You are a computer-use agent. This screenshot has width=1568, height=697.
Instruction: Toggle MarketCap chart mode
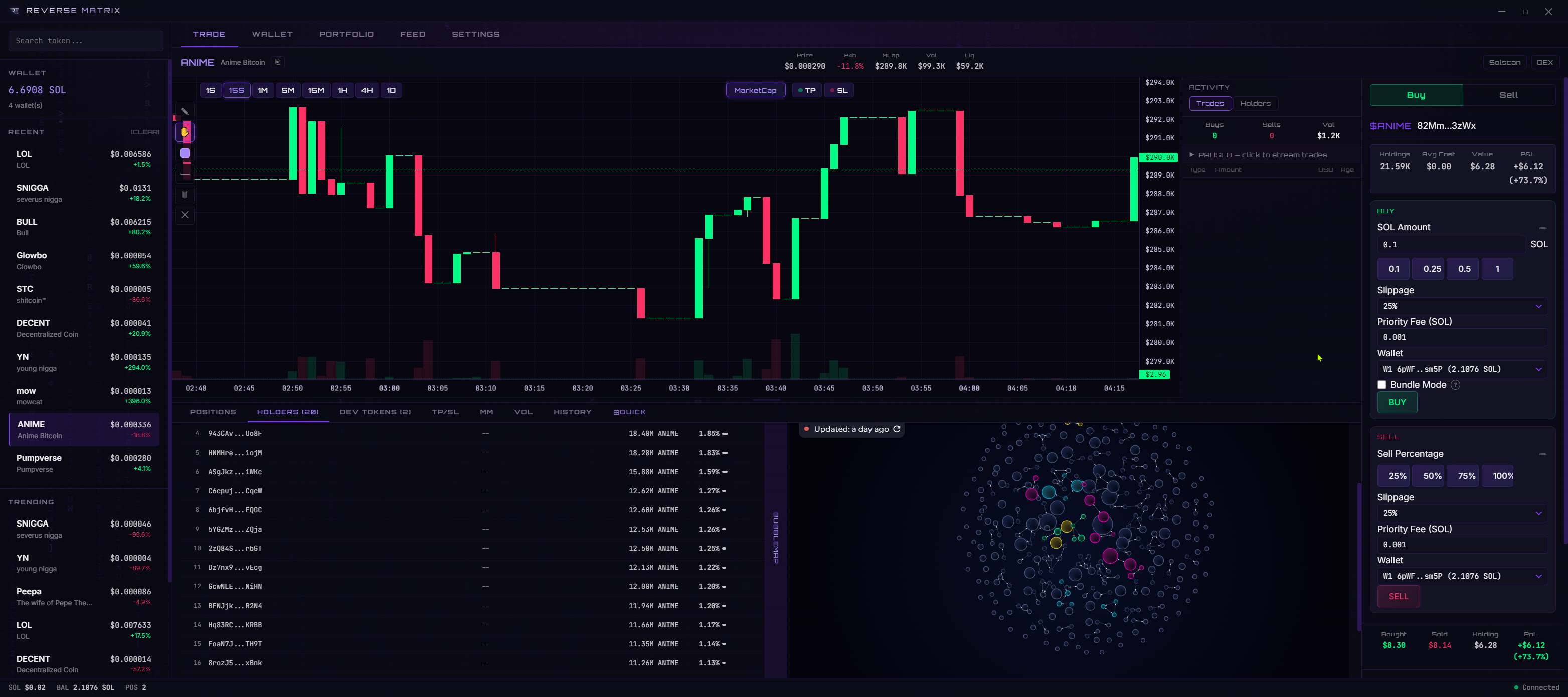click(755, 90)
